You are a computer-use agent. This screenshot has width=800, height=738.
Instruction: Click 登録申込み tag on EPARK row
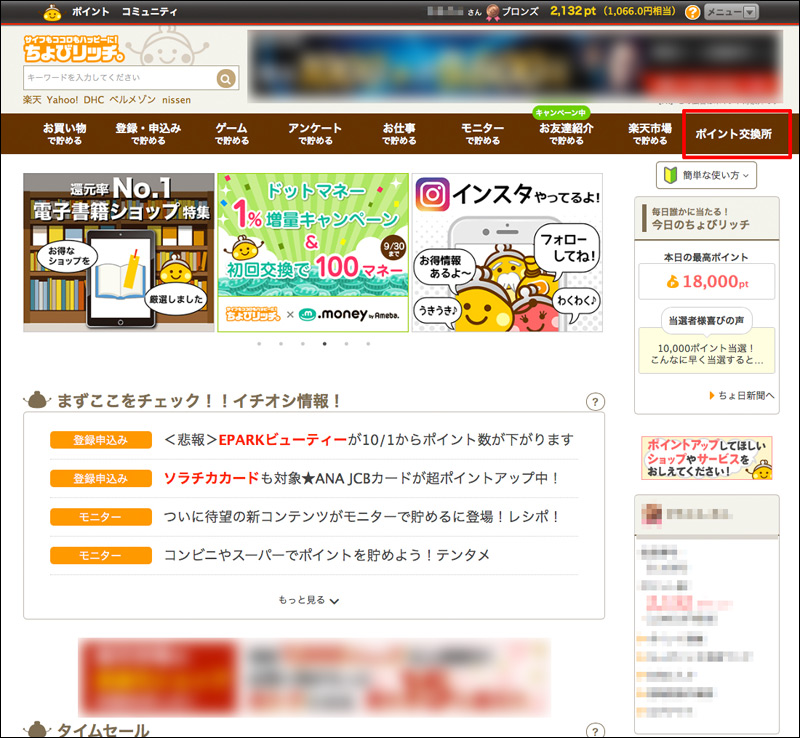101,440
